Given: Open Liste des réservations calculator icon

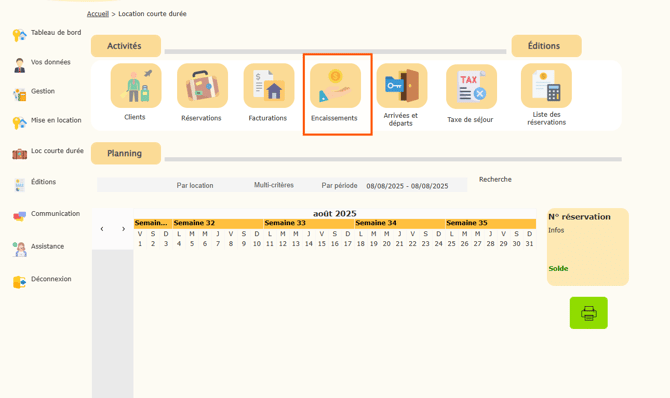Looking at the screenshot, I should coord(546,85).
